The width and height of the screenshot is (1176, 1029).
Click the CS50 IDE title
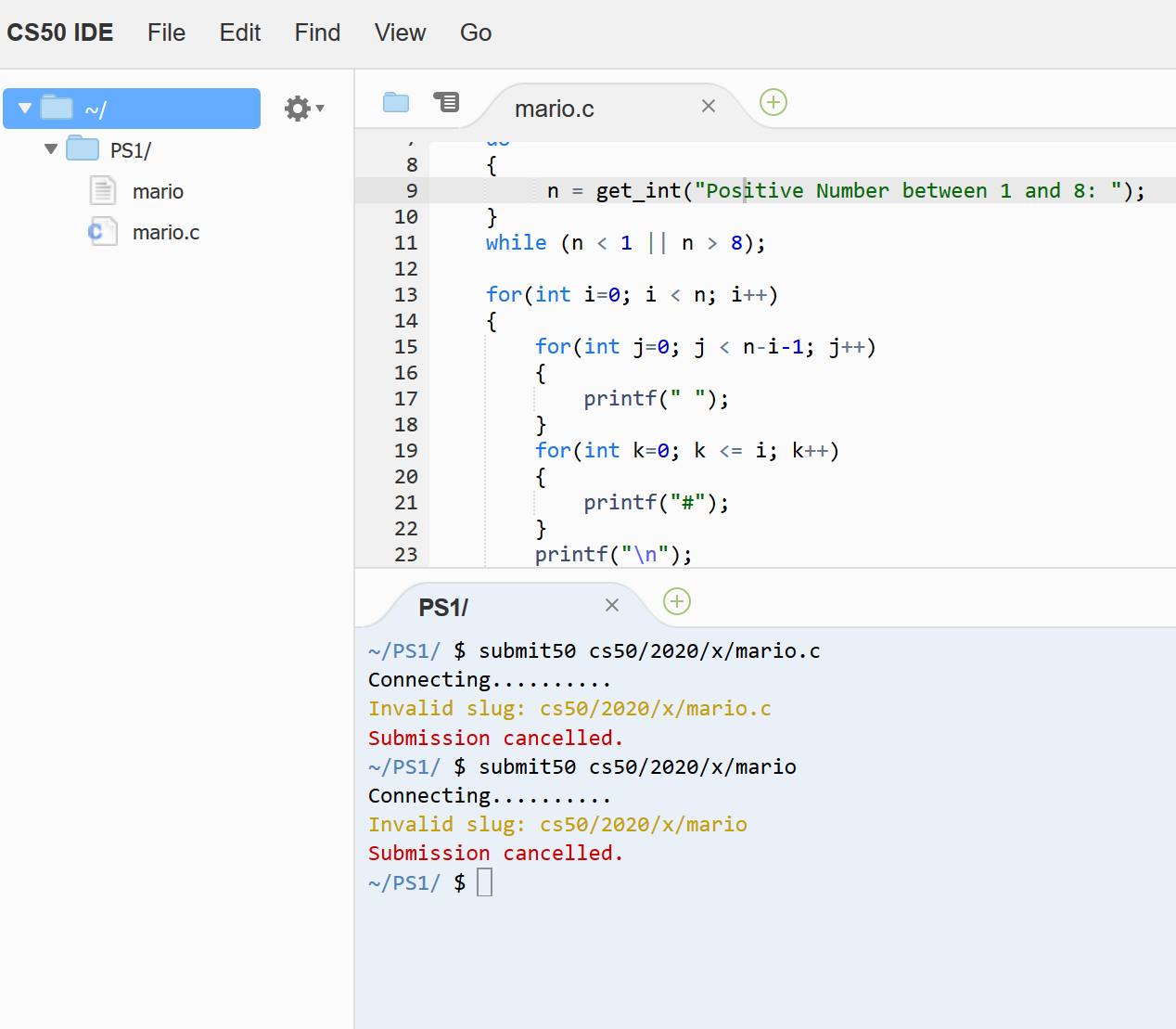point(60,32)
